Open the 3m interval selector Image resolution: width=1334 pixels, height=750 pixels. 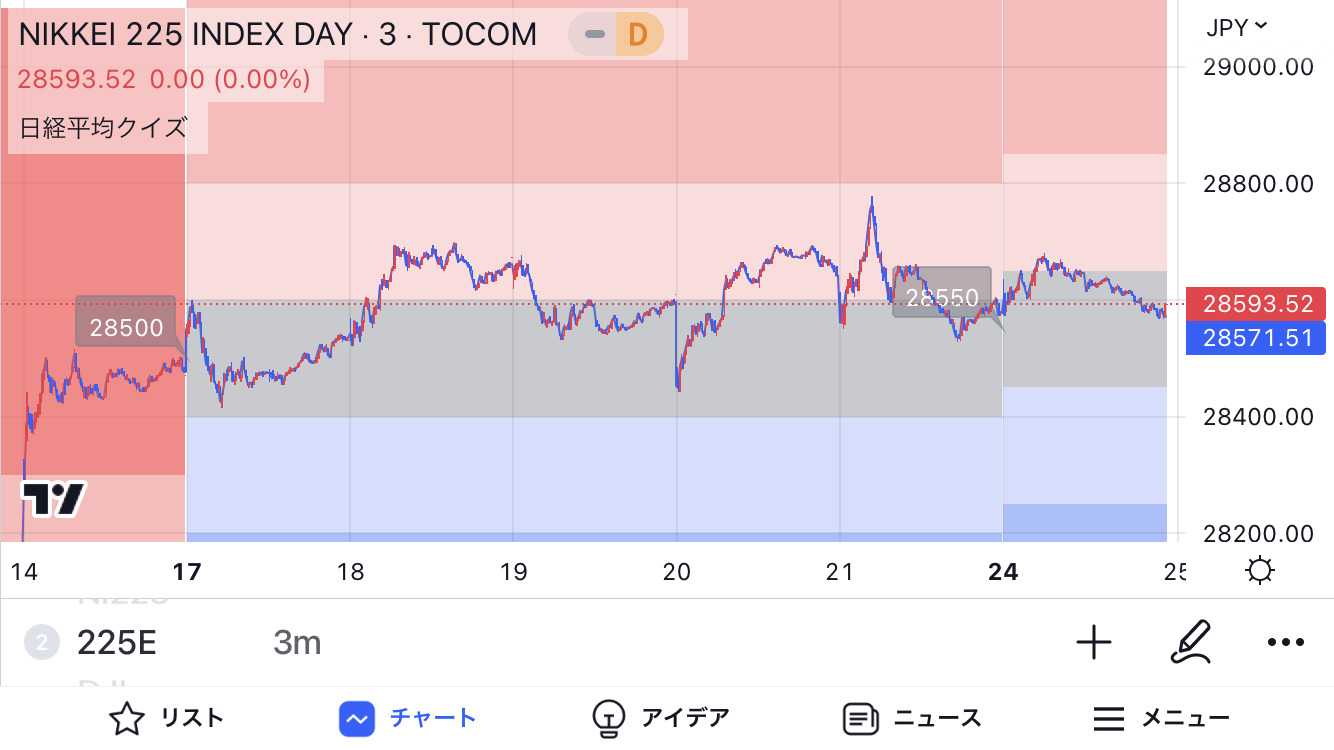coord(297,642)
